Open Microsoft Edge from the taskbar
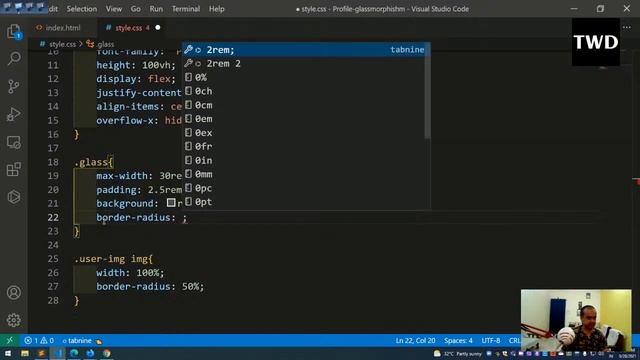Viewport: 640px width, 360px height. 74,353
